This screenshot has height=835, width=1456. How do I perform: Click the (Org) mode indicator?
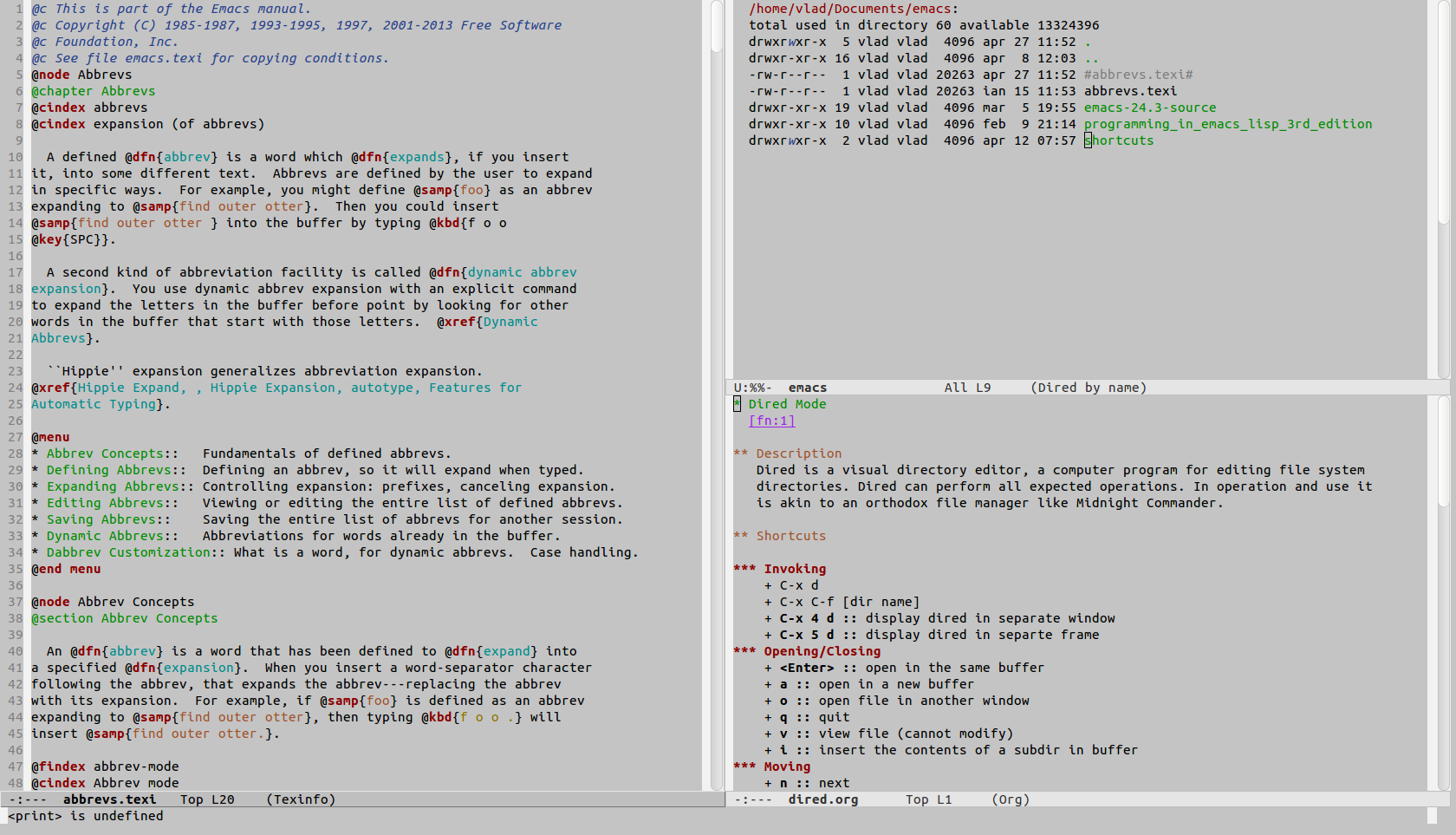tap(1011, 799)
